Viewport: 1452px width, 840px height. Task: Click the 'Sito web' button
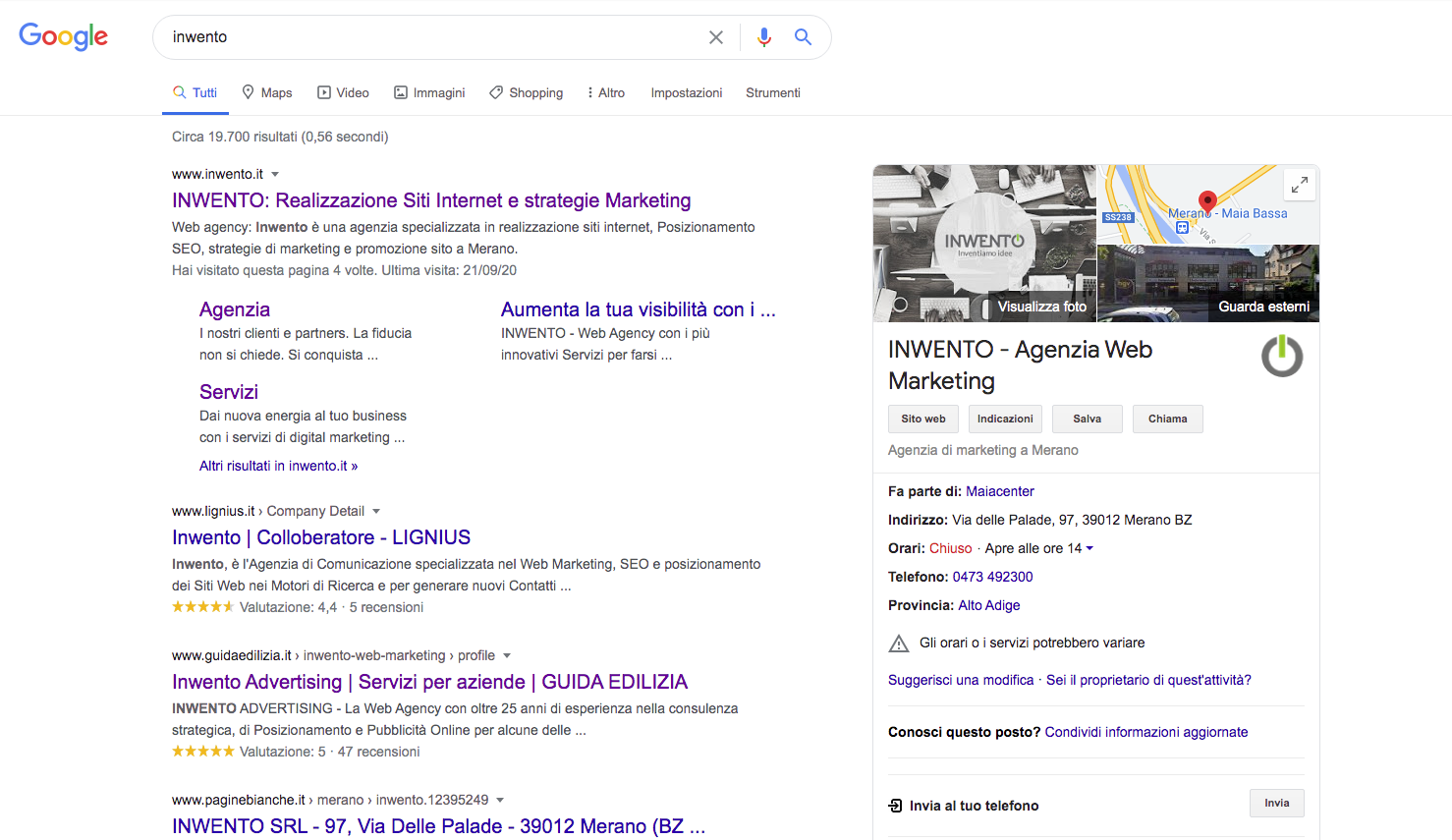[x=922, y=419]
